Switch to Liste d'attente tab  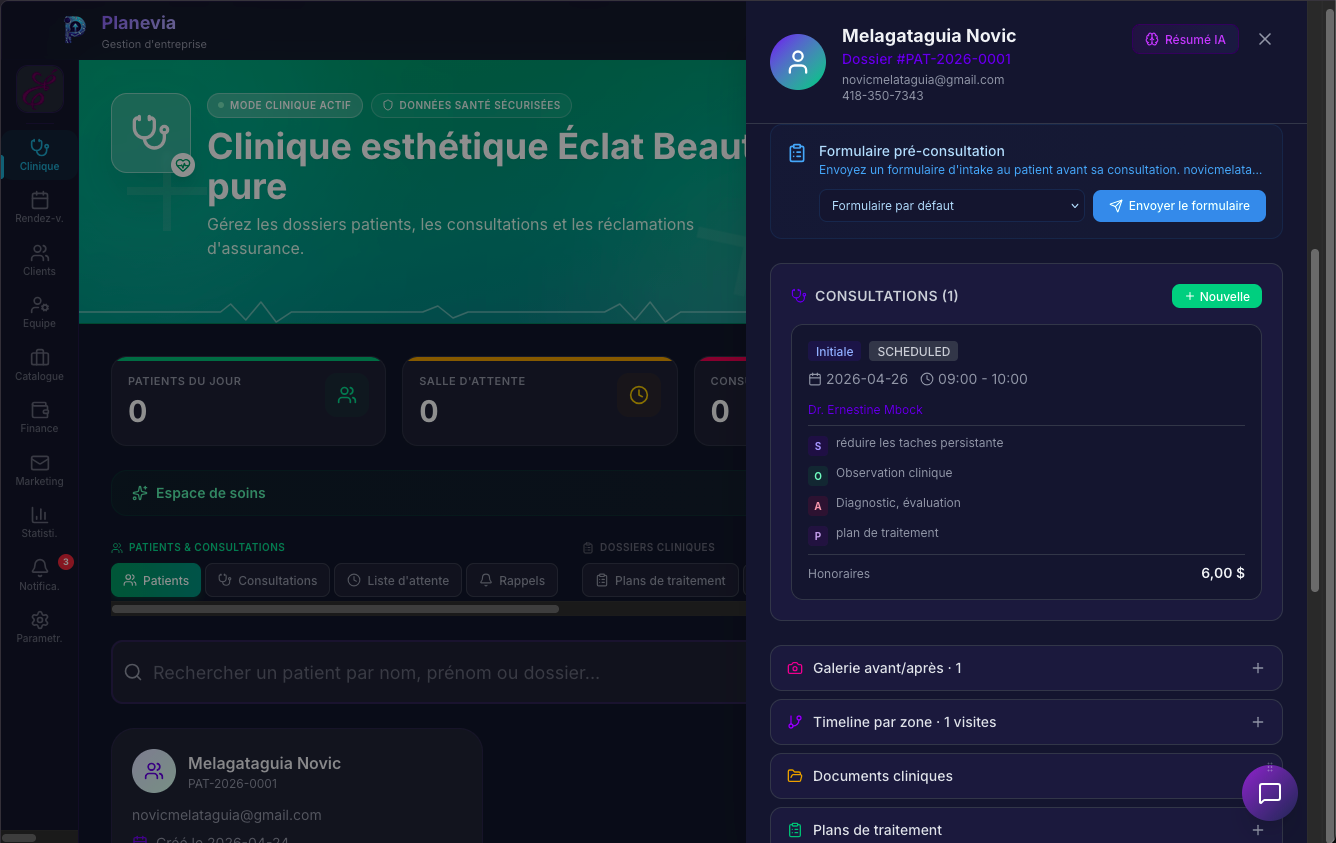(398, 580)
